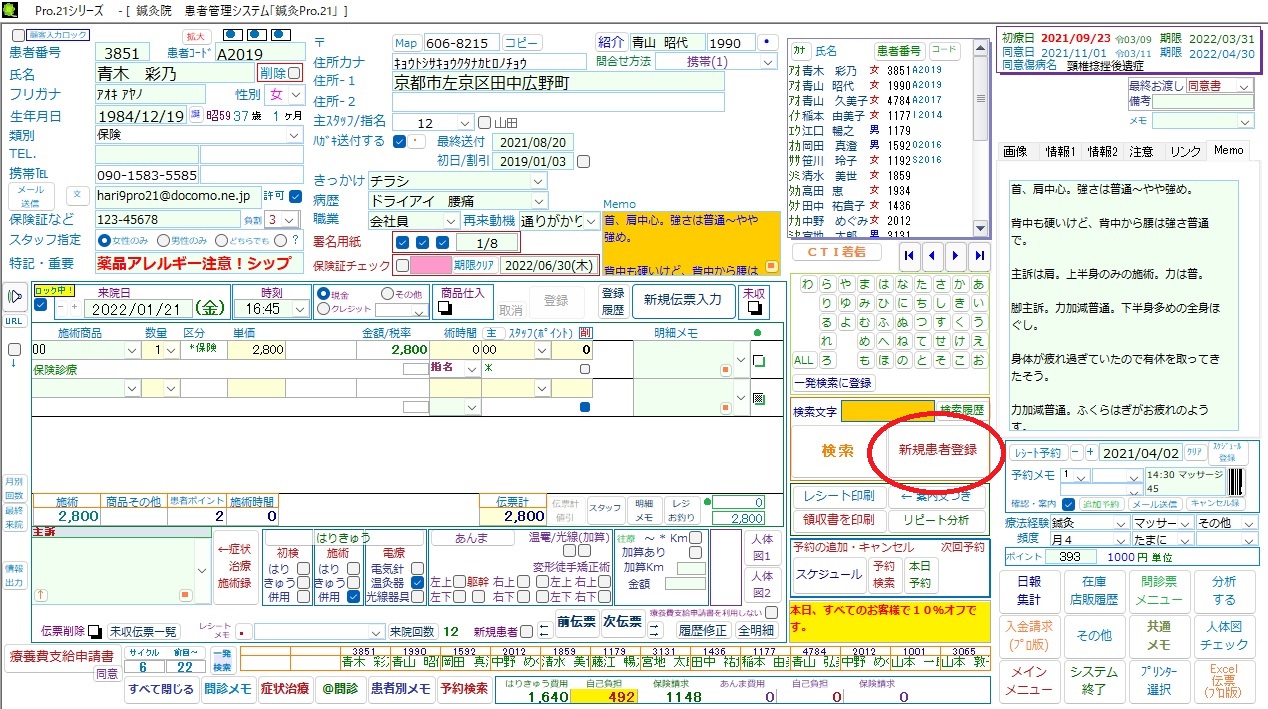
Task: Click minus stepper before reservation date
Action: click(1075, 453)
